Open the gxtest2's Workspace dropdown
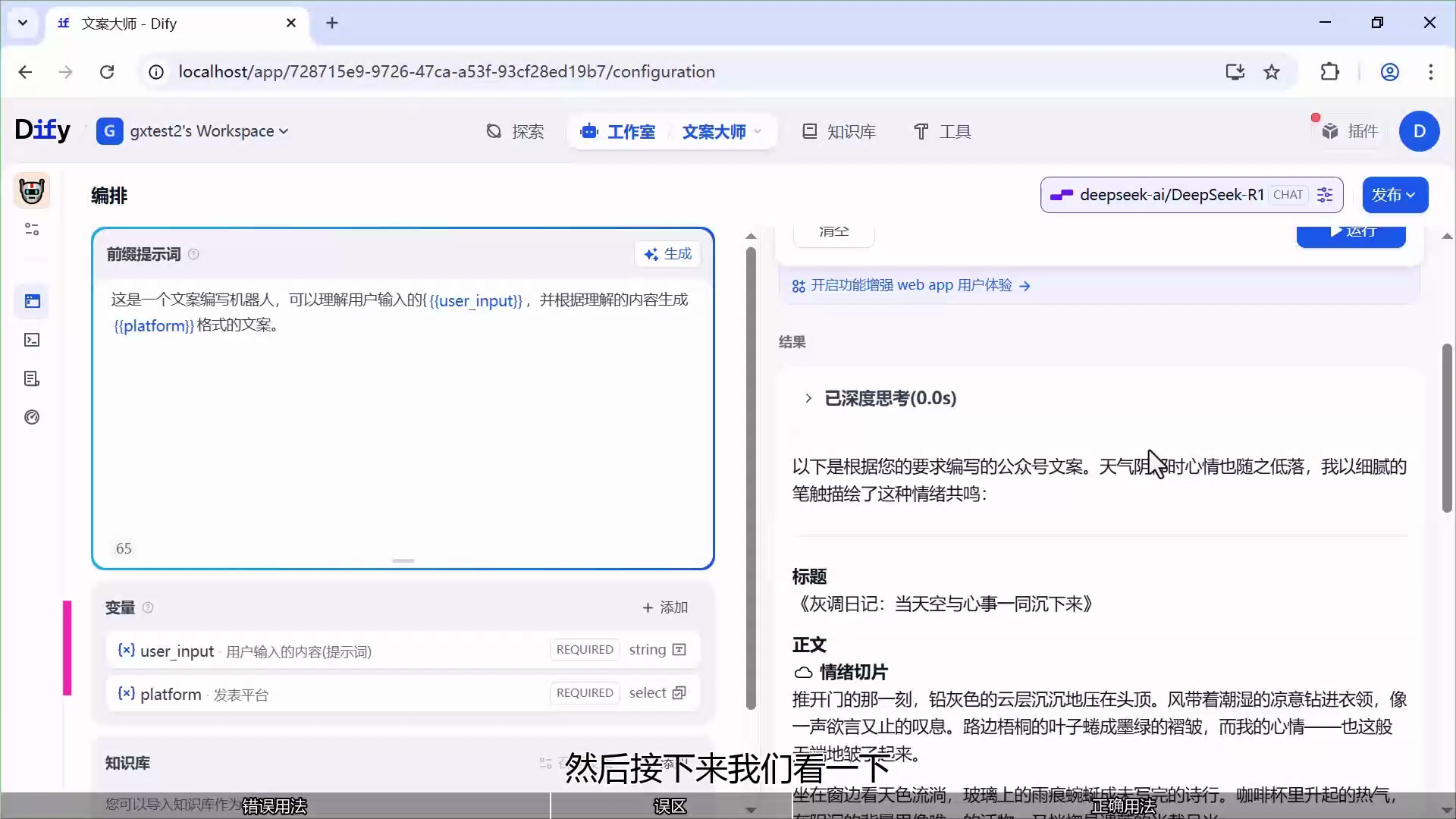The width and height of the screenshot is (1456, 819). click(193, 131)
